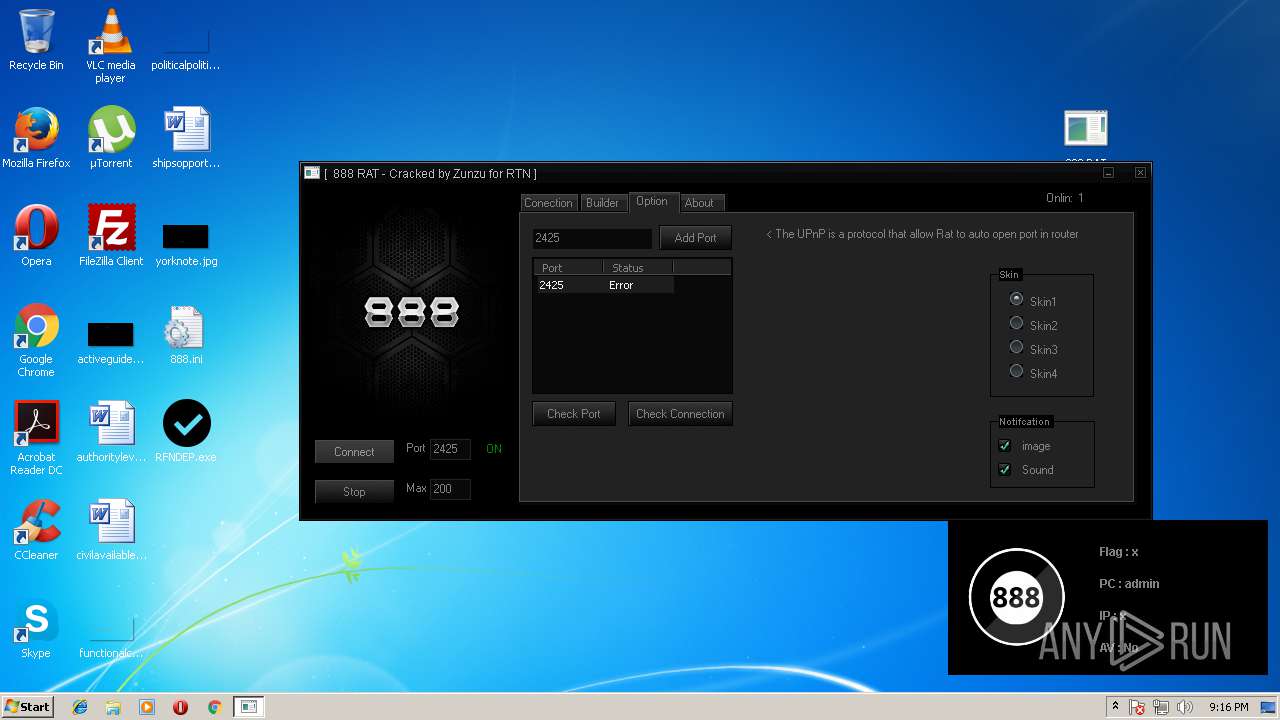Select the yorknote.jpg image file

coord(186,245)
